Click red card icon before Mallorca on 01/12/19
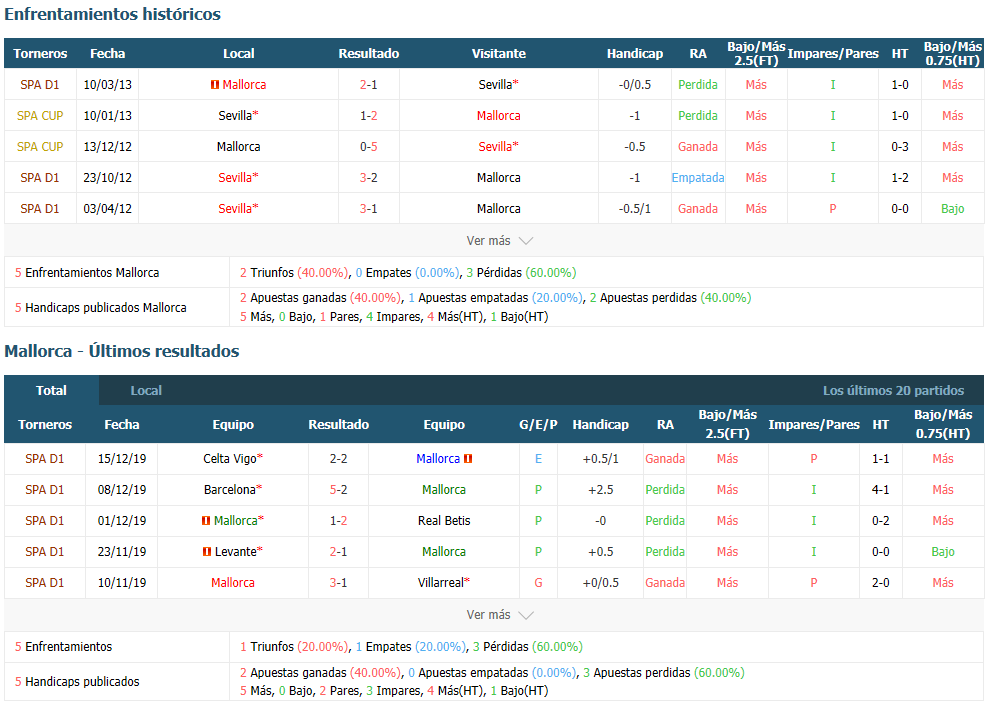 coord(206,520)
